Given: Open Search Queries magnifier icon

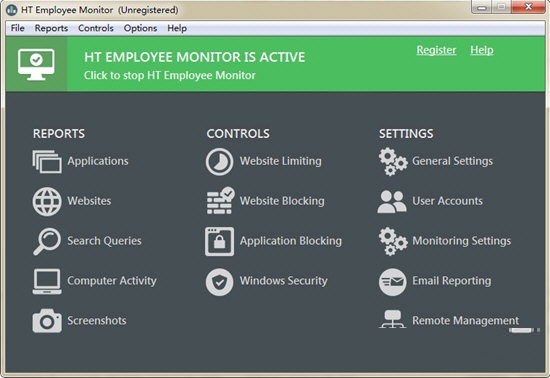Looking at the screenshot, I should pyautogui.click(x=47, y=241).
